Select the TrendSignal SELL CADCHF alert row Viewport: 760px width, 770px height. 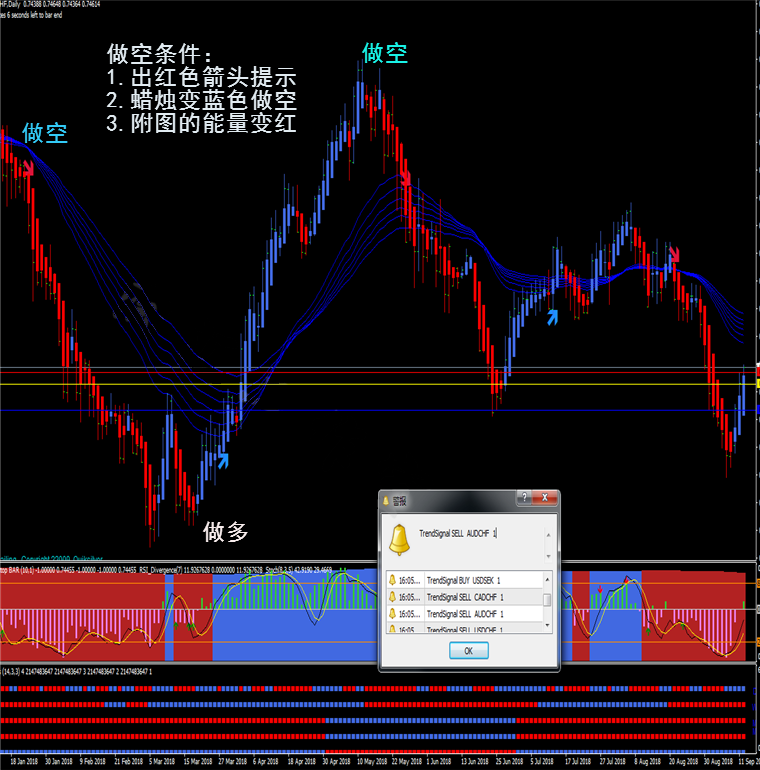click(464, 597)
